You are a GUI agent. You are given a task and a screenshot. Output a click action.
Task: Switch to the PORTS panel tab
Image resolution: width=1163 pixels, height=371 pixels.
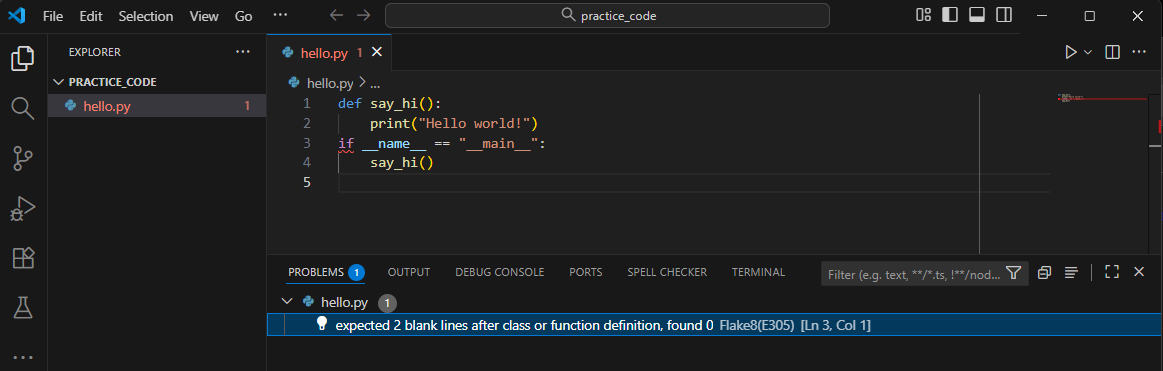(586, 272)
